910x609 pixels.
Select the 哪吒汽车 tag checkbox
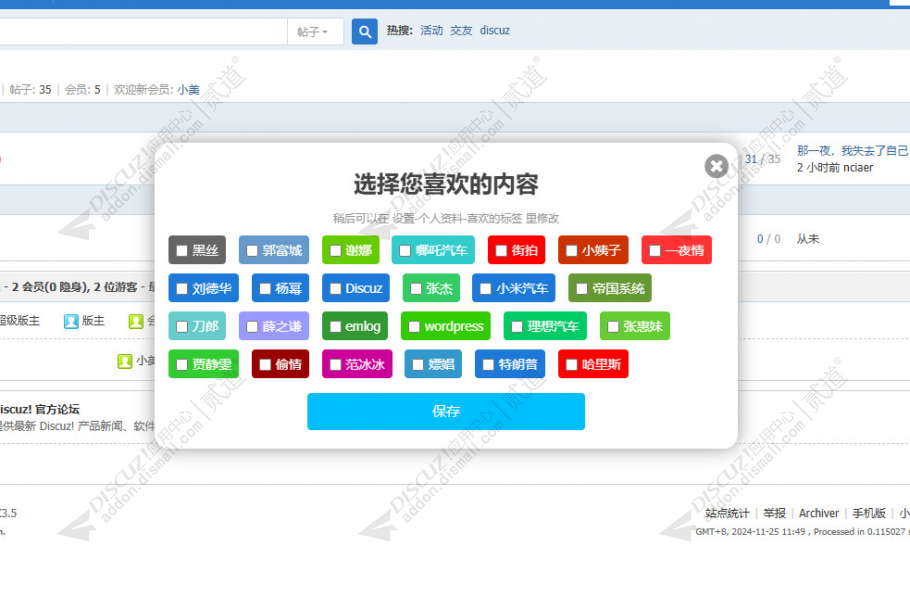pyautogui.click(x=405, y=251)
